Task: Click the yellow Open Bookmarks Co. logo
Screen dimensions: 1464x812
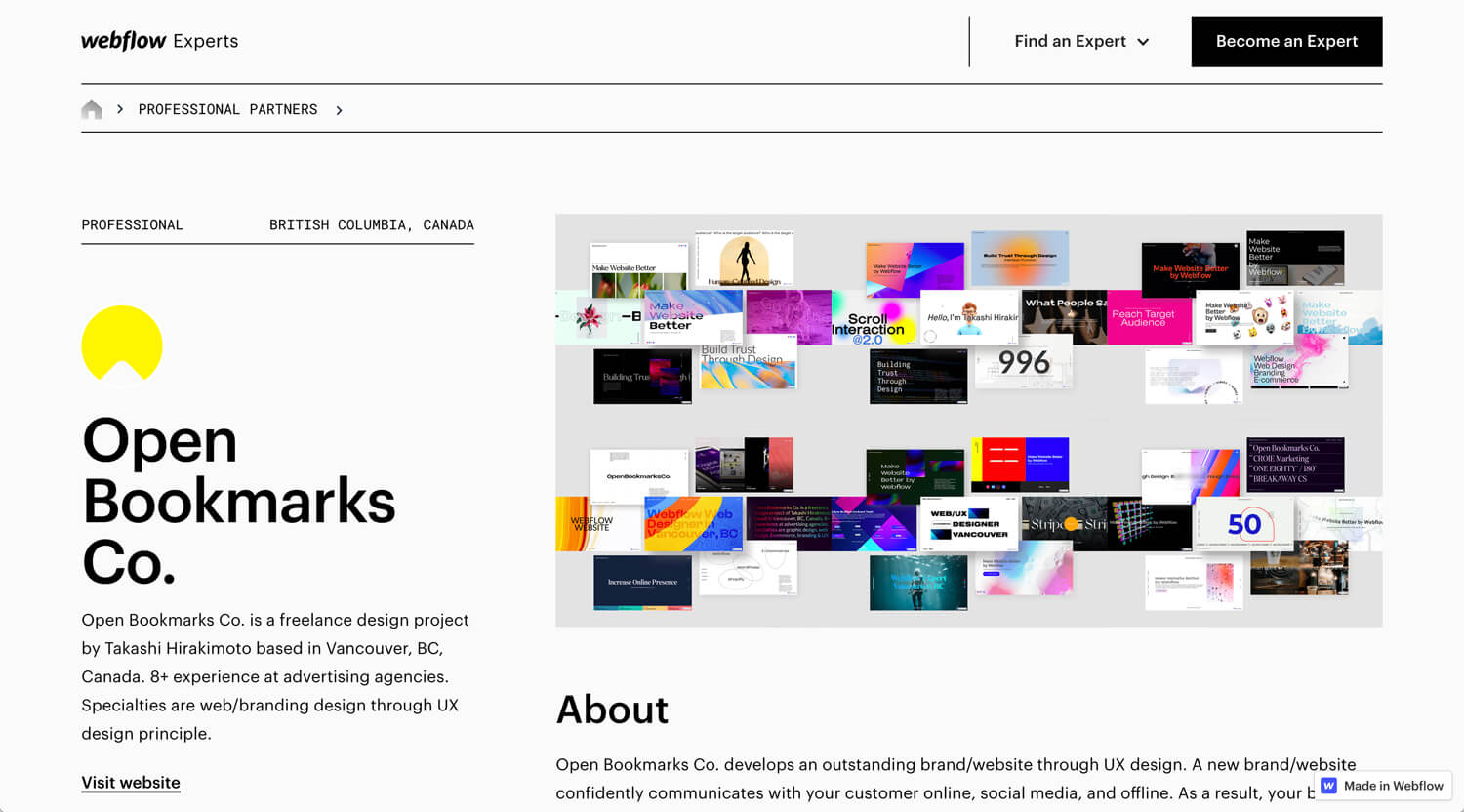Action: click(x=122, y=344)
